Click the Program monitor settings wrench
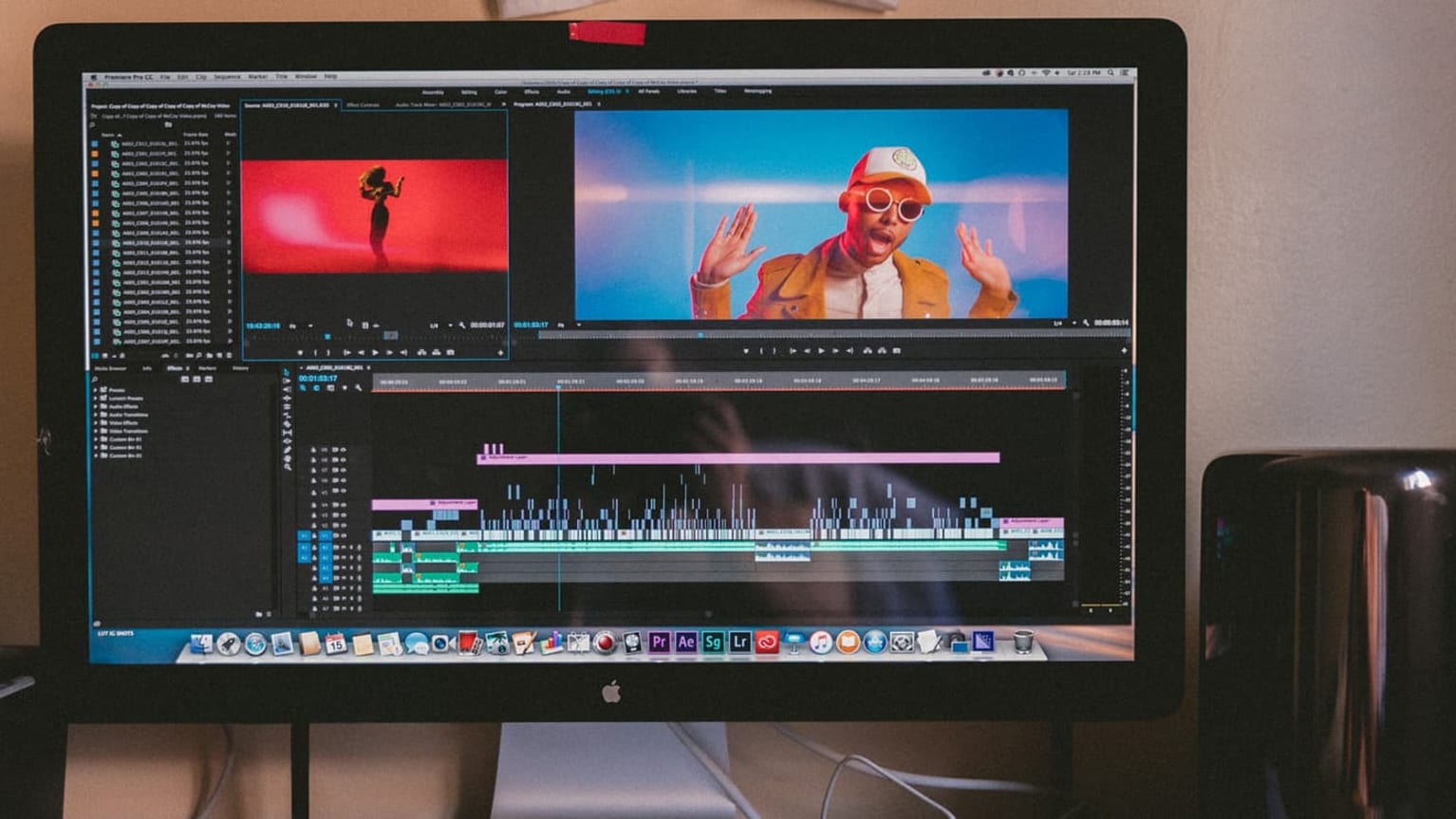1456x819 pixels. [1086, 323]
